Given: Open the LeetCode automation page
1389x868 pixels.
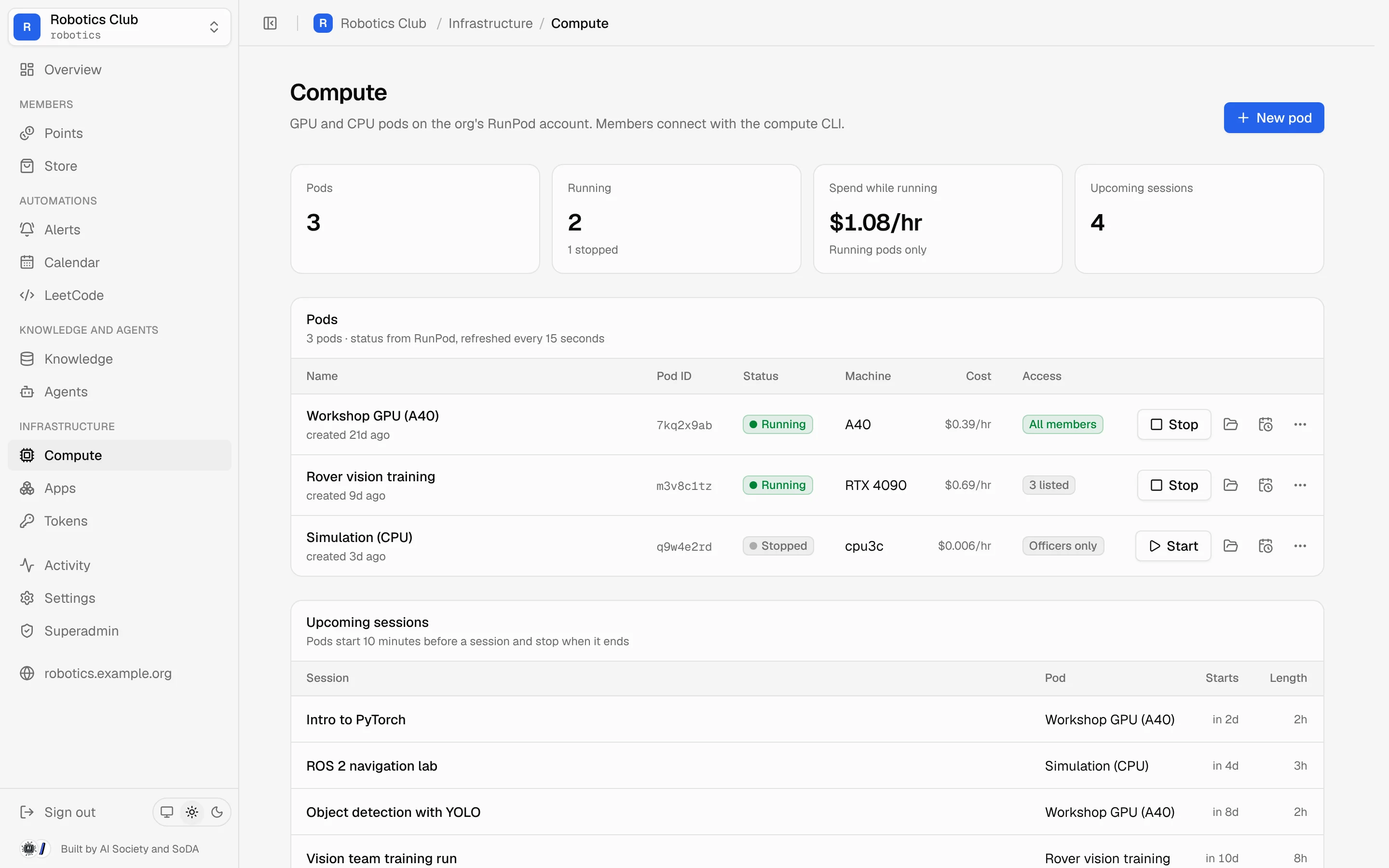Looking at the screenshot, I should click(120, 295).
